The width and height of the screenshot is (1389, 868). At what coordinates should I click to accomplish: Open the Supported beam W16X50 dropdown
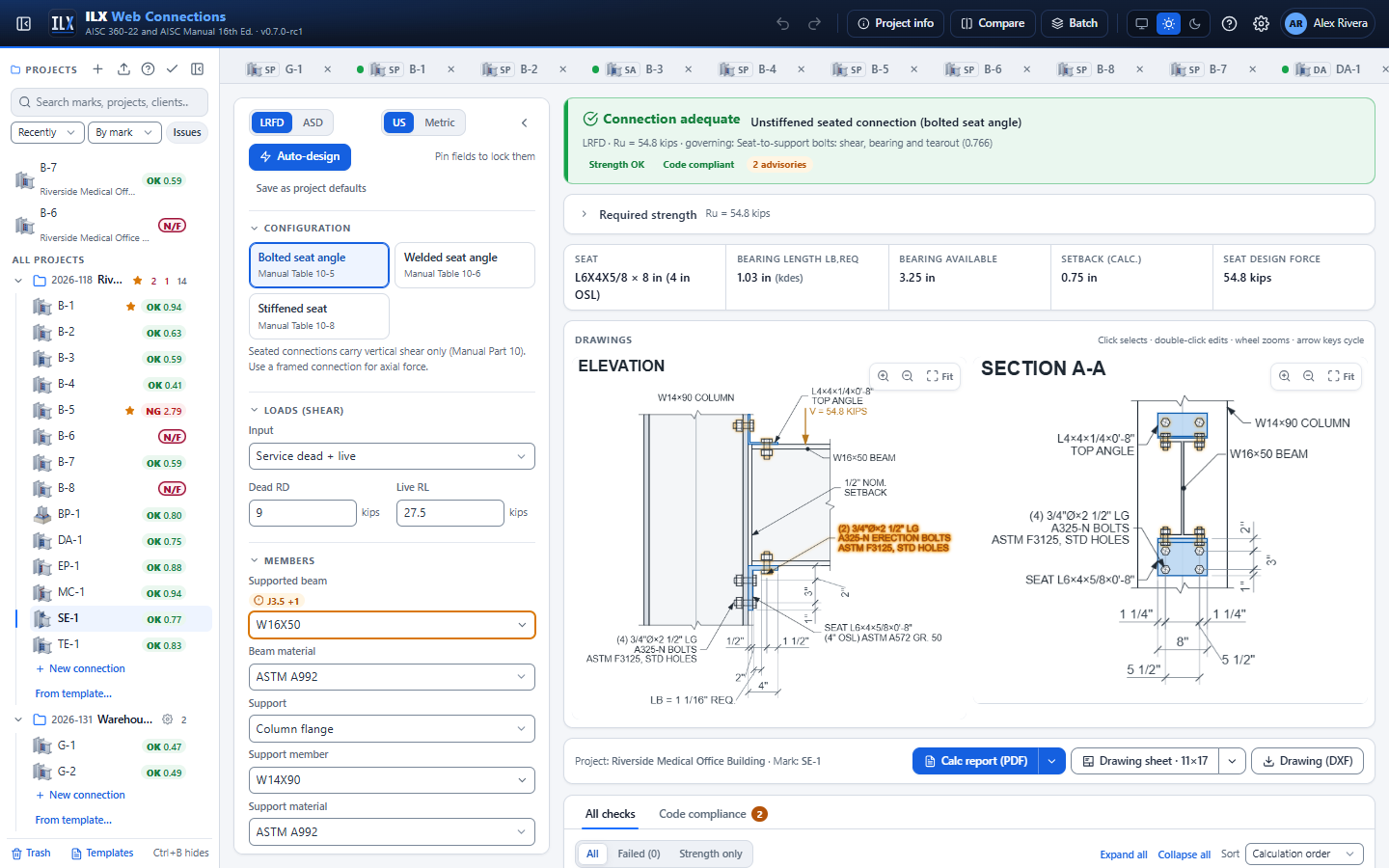[392, 625]
